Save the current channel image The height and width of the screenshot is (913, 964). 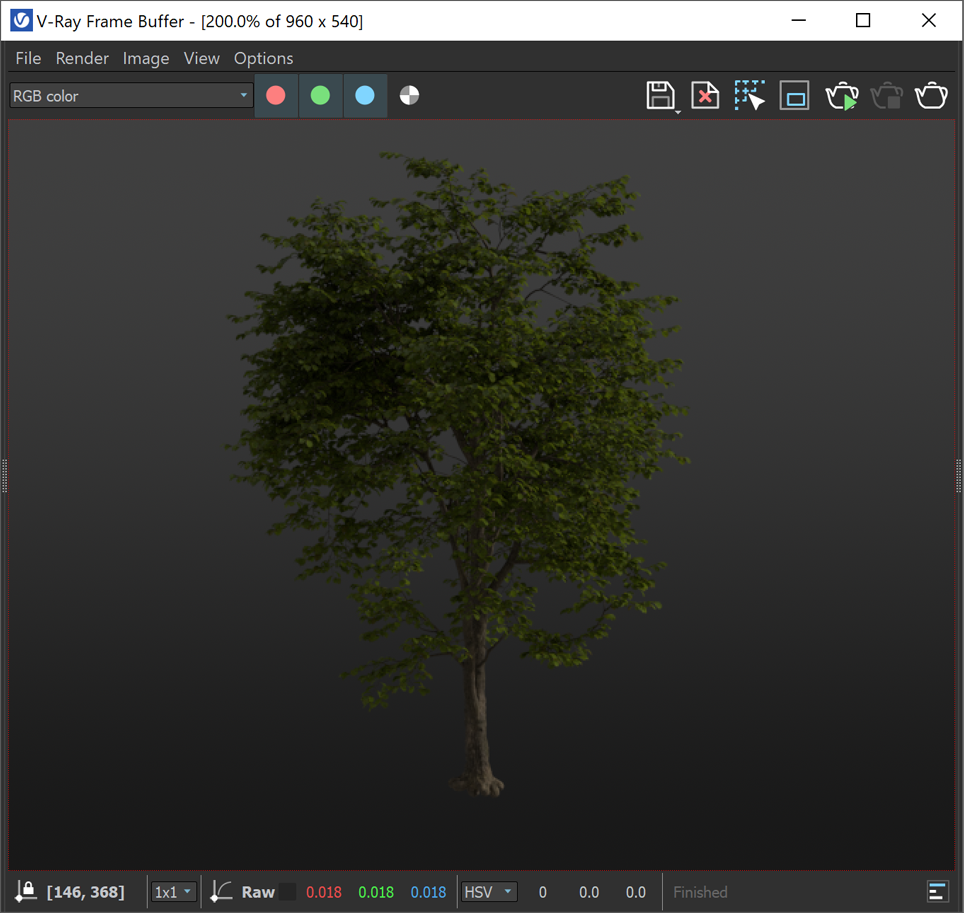[x=661, y=96]
